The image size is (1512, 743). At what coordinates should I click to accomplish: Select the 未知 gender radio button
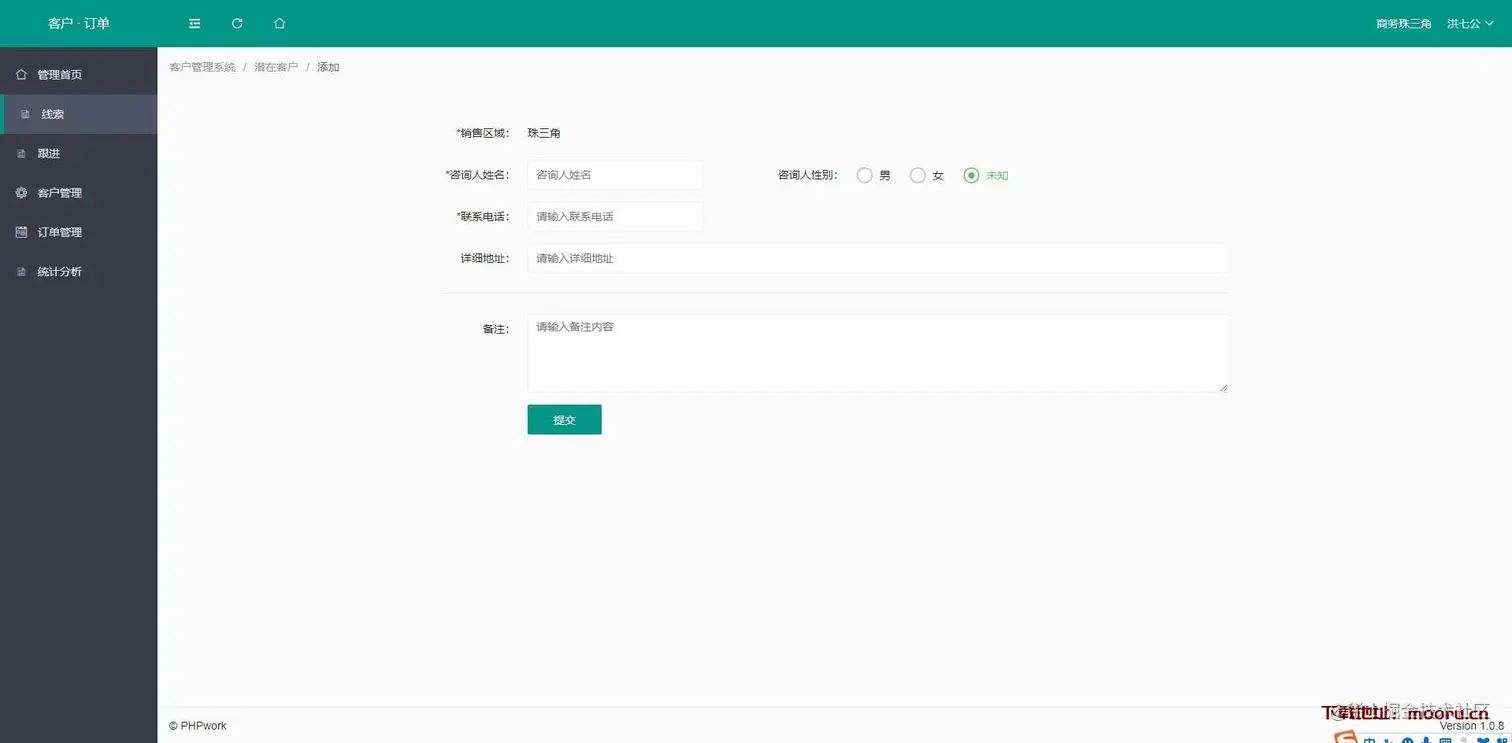[971, 175]
